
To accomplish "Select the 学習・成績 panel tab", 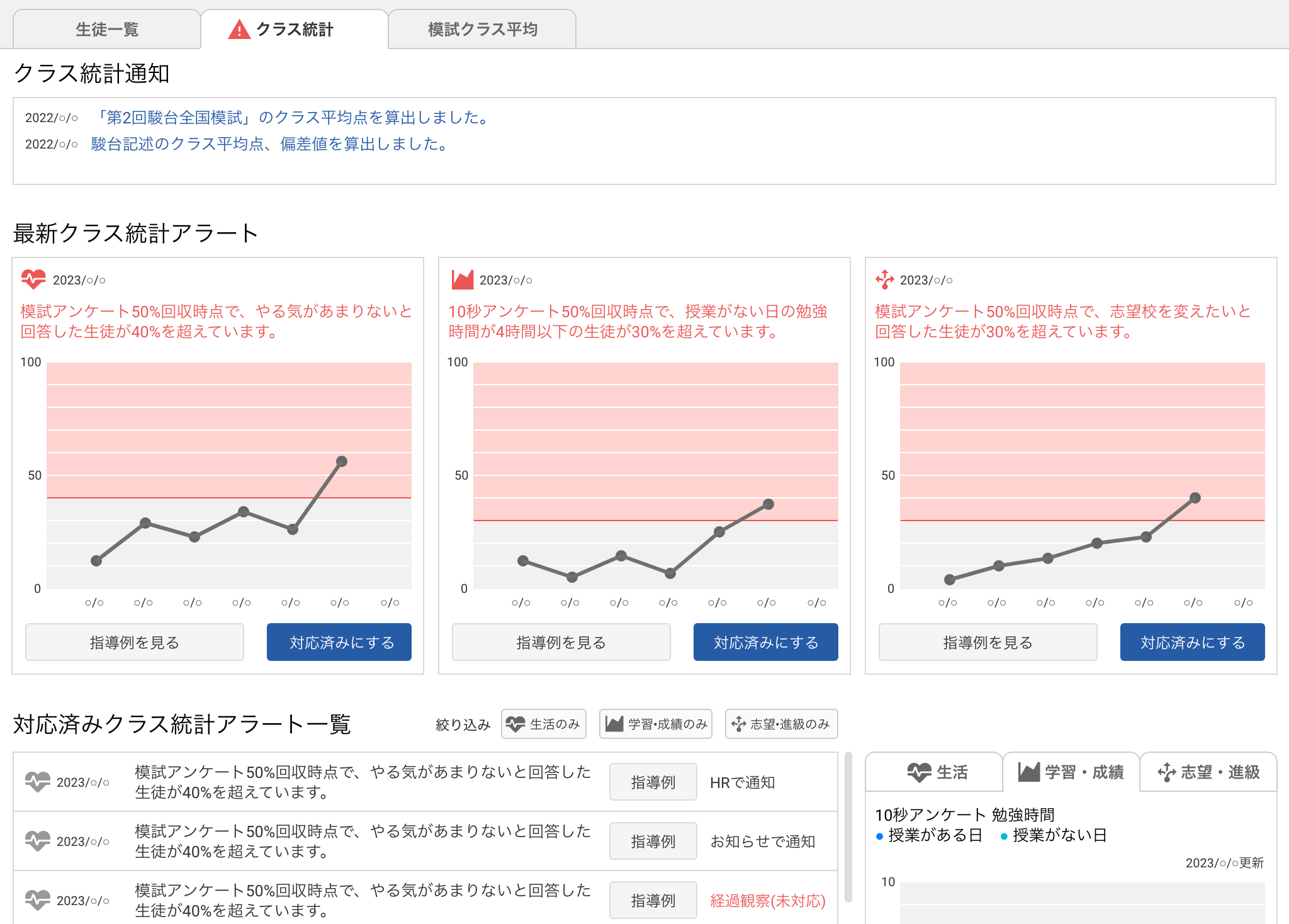I will pos(1071,772).
